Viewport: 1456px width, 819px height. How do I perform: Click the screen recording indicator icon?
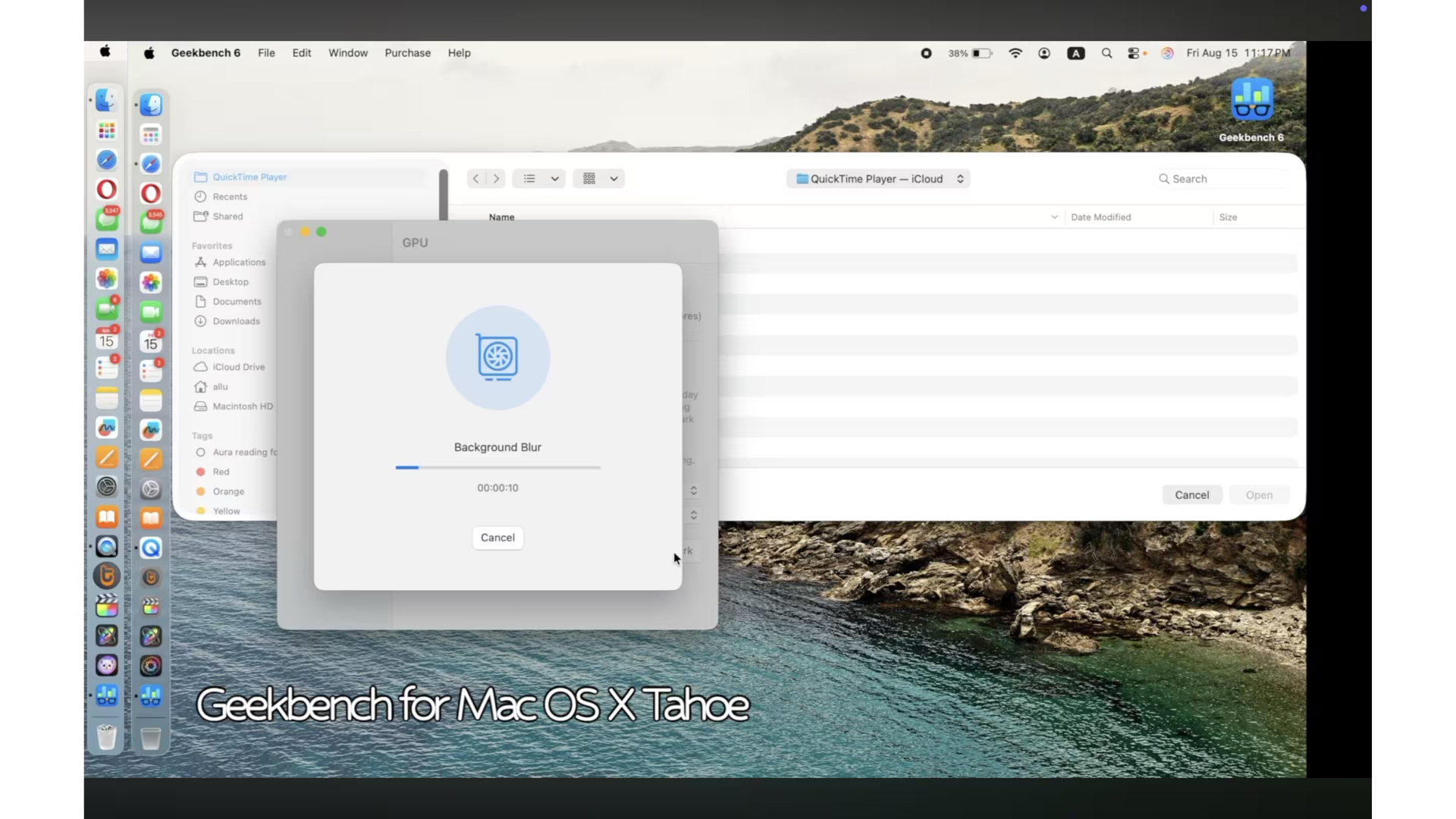pyautogui.click(x=926, y=53)
